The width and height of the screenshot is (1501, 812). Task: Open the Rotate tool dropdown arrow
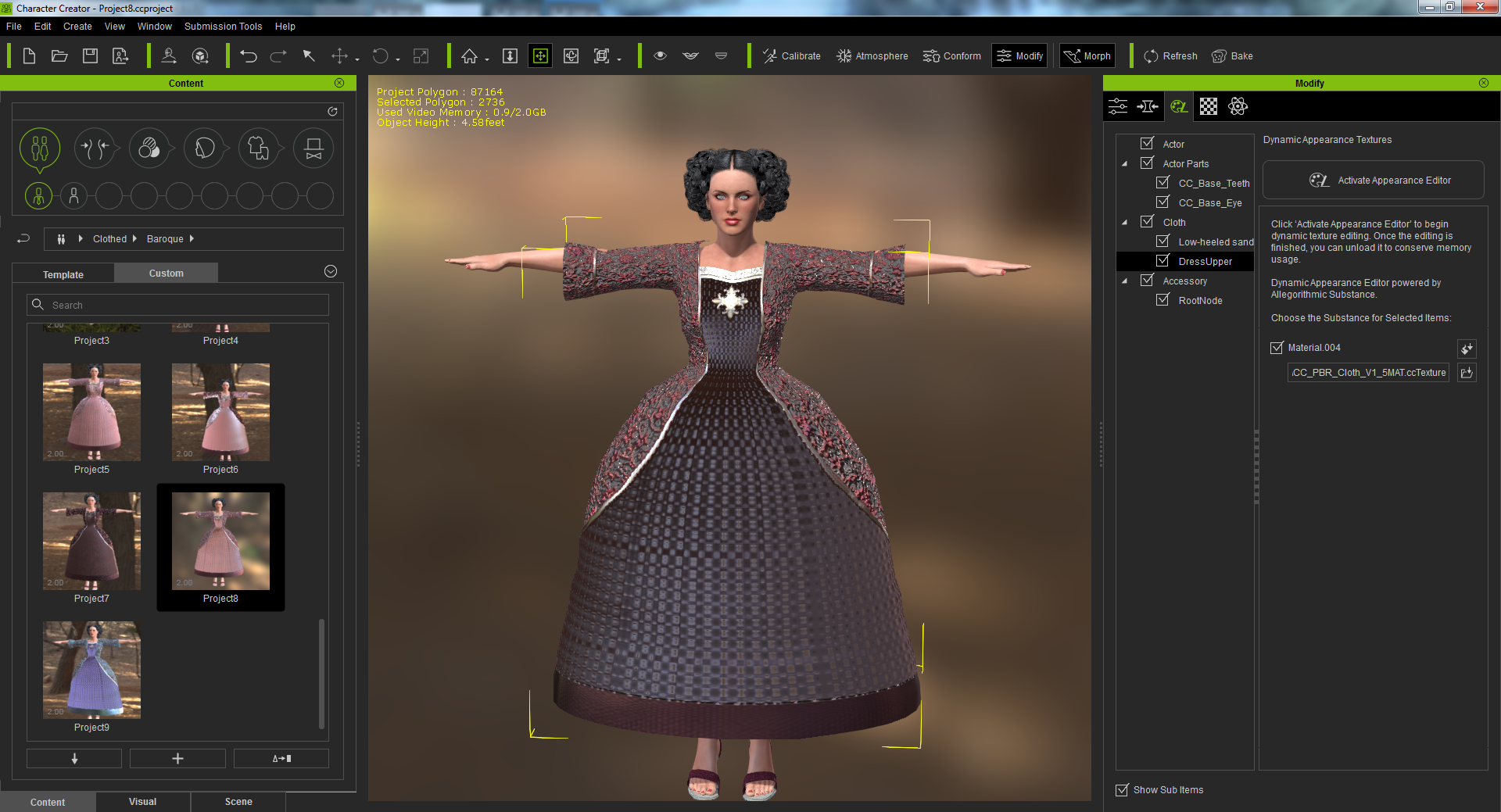(398, 59)
